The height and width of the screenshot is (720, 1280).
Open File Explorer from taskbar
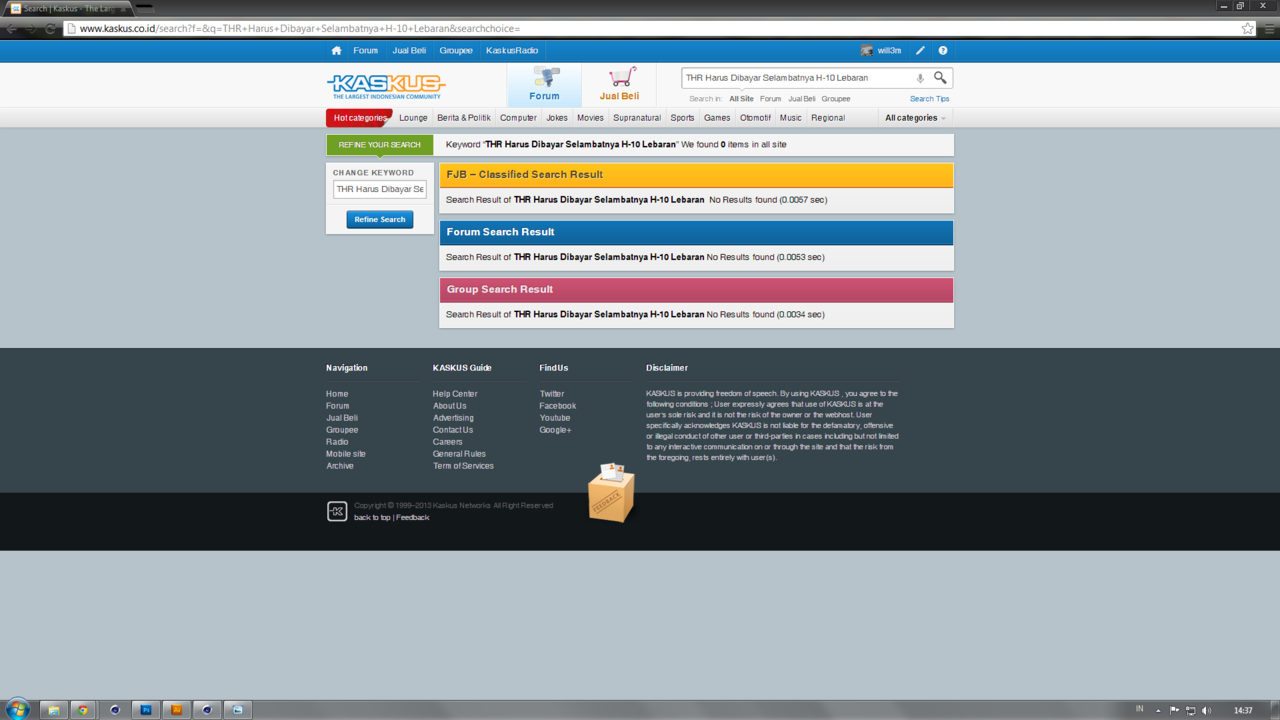point(53,709)
